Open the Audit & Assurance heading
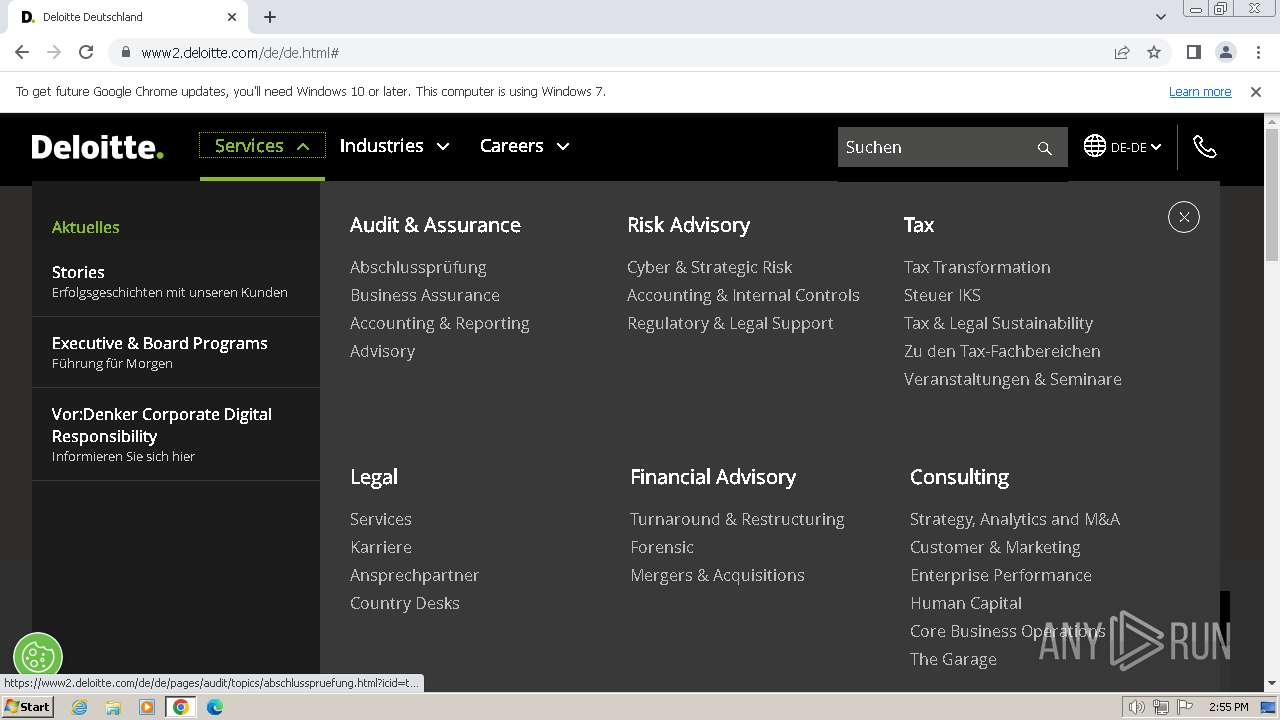The image size is (1280, 720). tap(435, 225)
